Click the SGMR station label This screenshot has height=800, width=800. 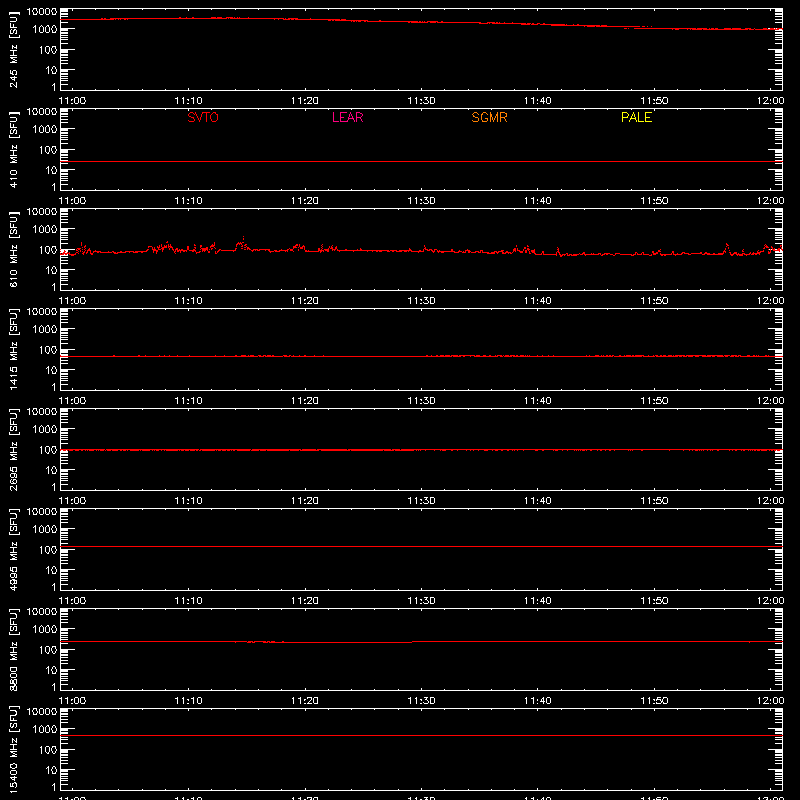(x=489, y=117)
